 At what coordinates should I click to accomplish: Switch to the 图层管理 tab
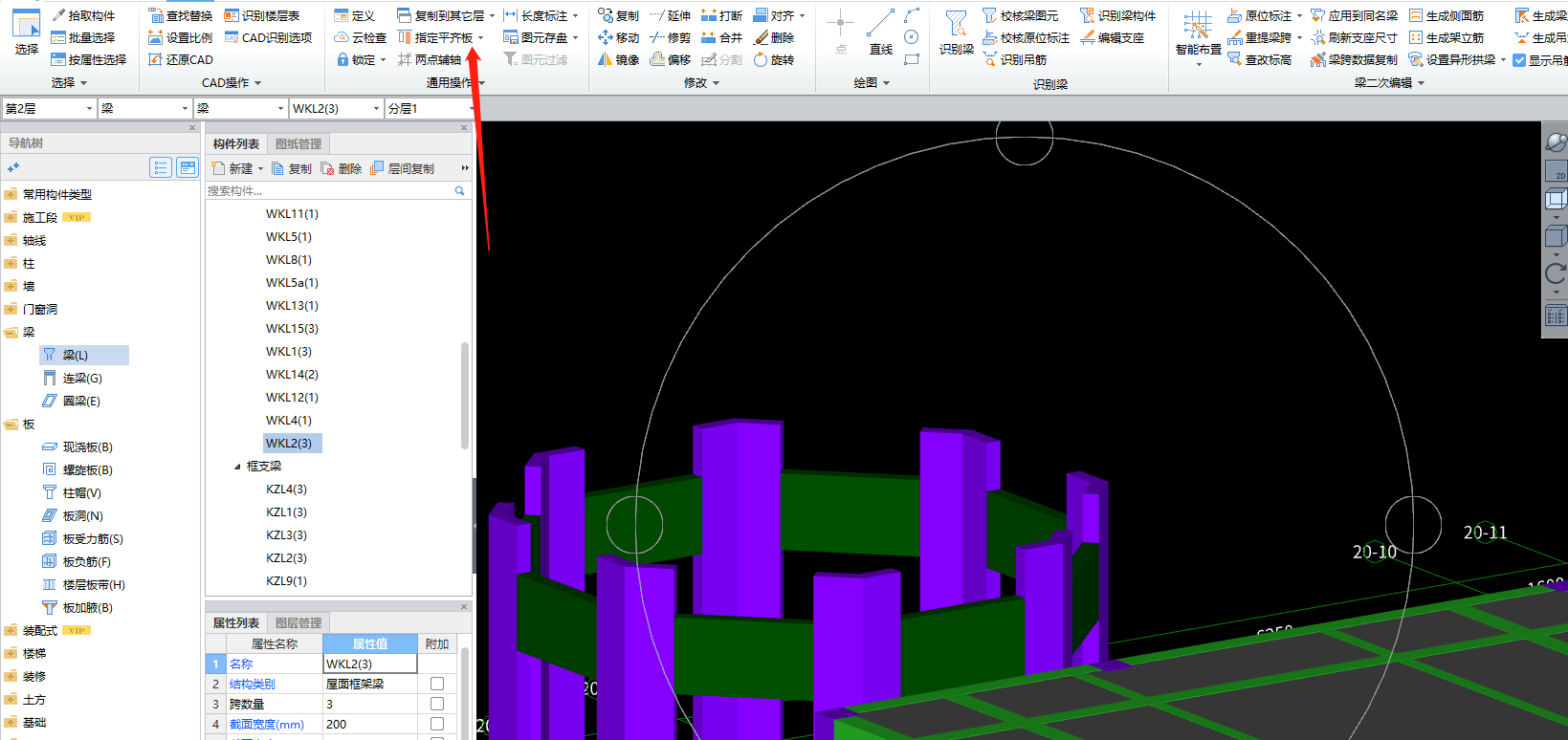pyautogui.click(x=298, y=622)
